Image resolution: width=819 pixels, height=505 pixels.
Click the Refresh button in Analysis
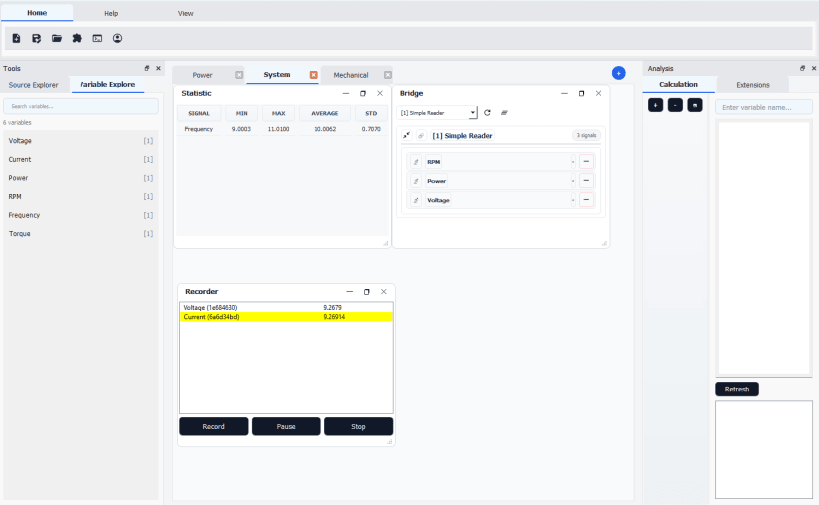coord(737,390)
